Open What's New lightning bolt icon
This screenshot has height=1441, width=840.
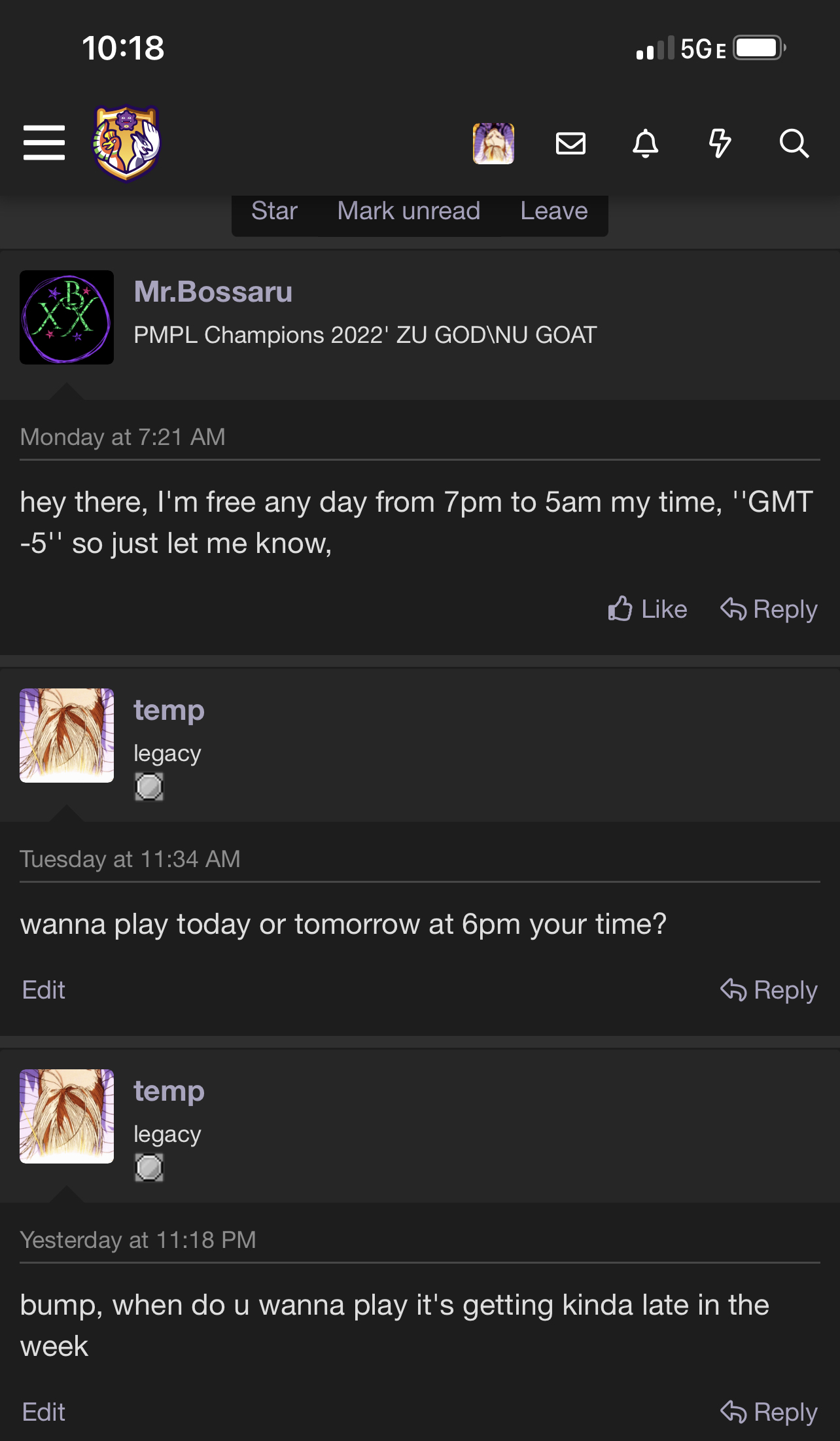click(x=720, y=143)
